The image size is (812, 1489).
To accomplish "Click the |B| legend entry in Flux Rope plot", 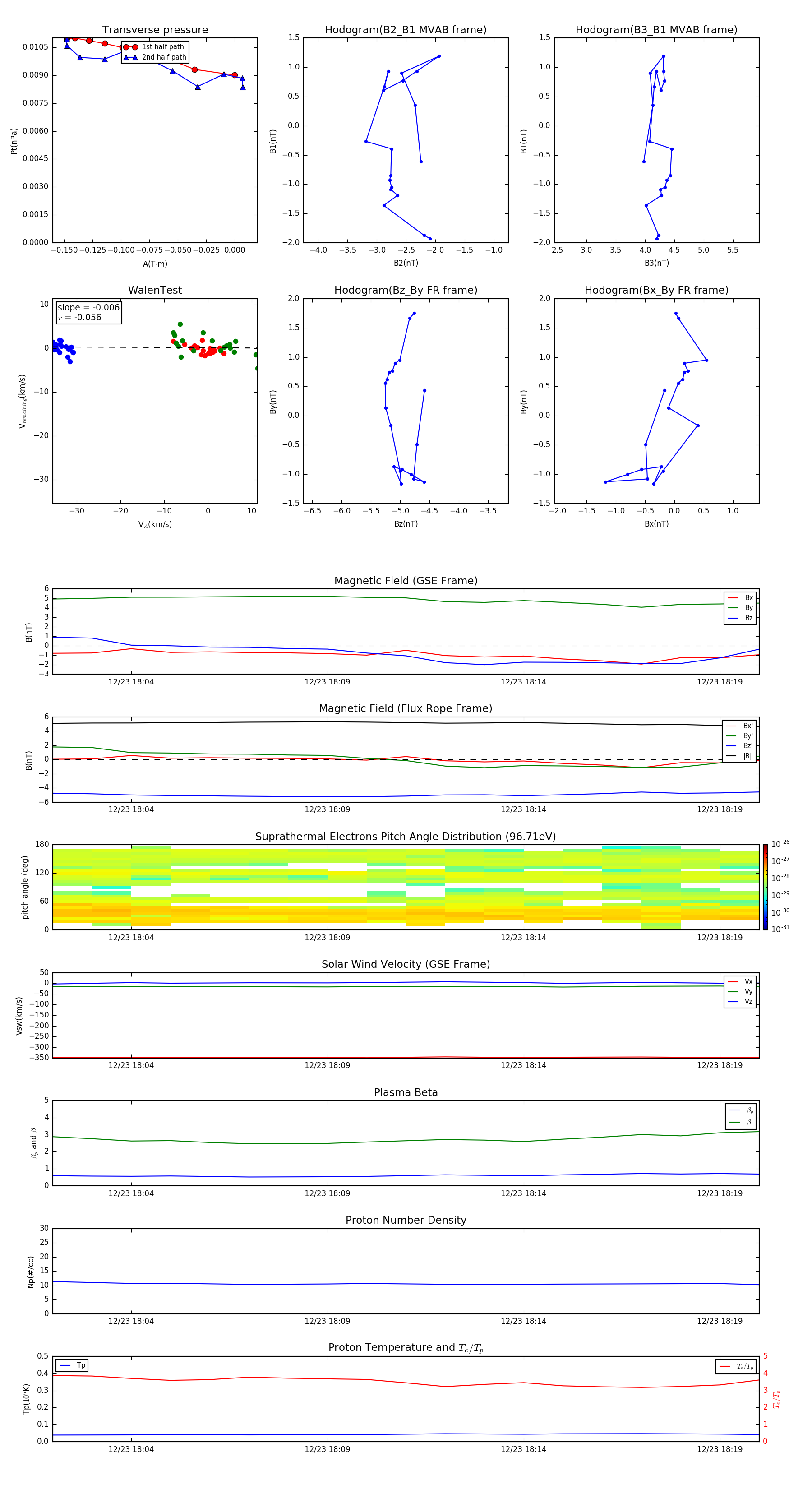I will tap(739, 756).
